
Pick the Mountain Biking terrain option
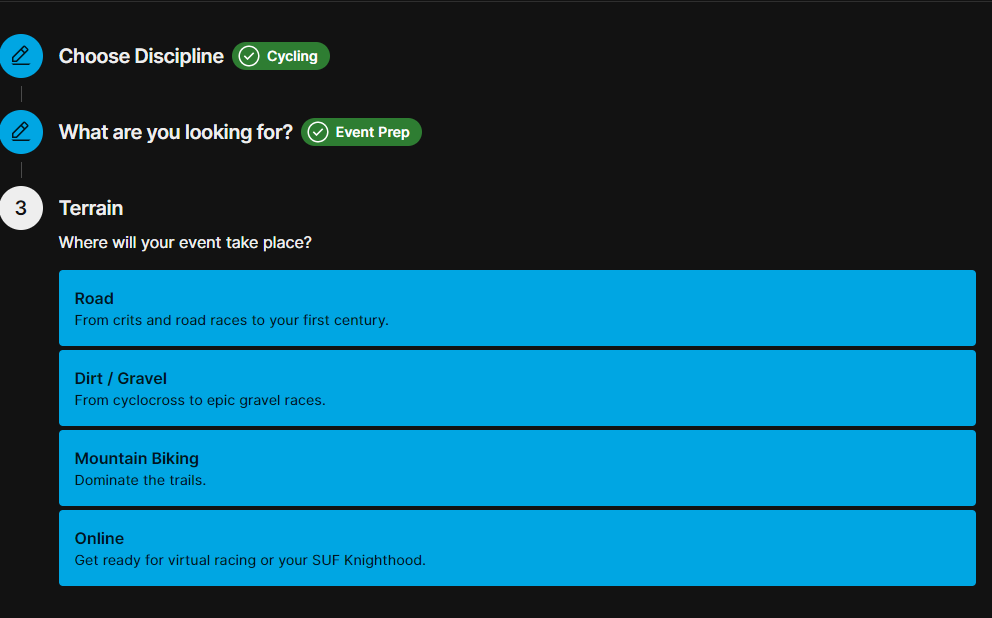pyautogui.click(x=517, y=468)
